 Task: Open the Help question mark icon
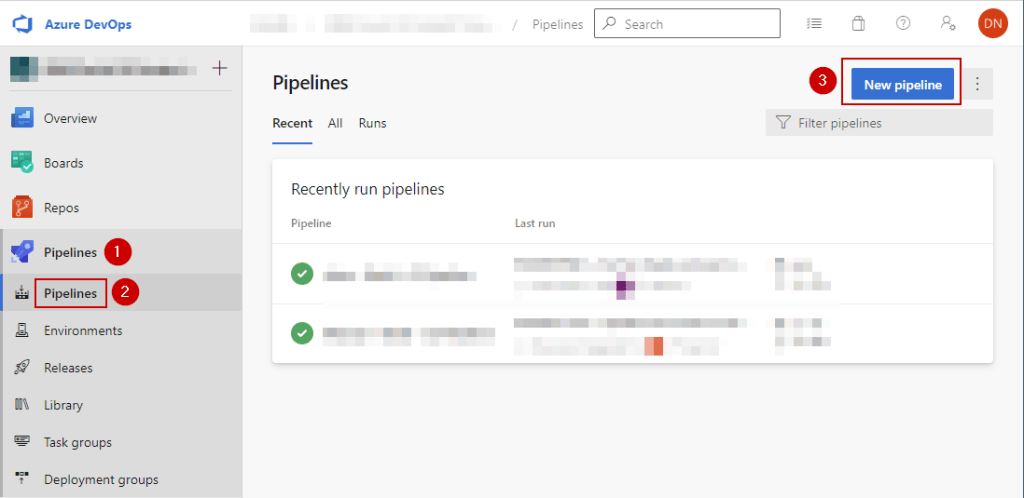(903, 23)
